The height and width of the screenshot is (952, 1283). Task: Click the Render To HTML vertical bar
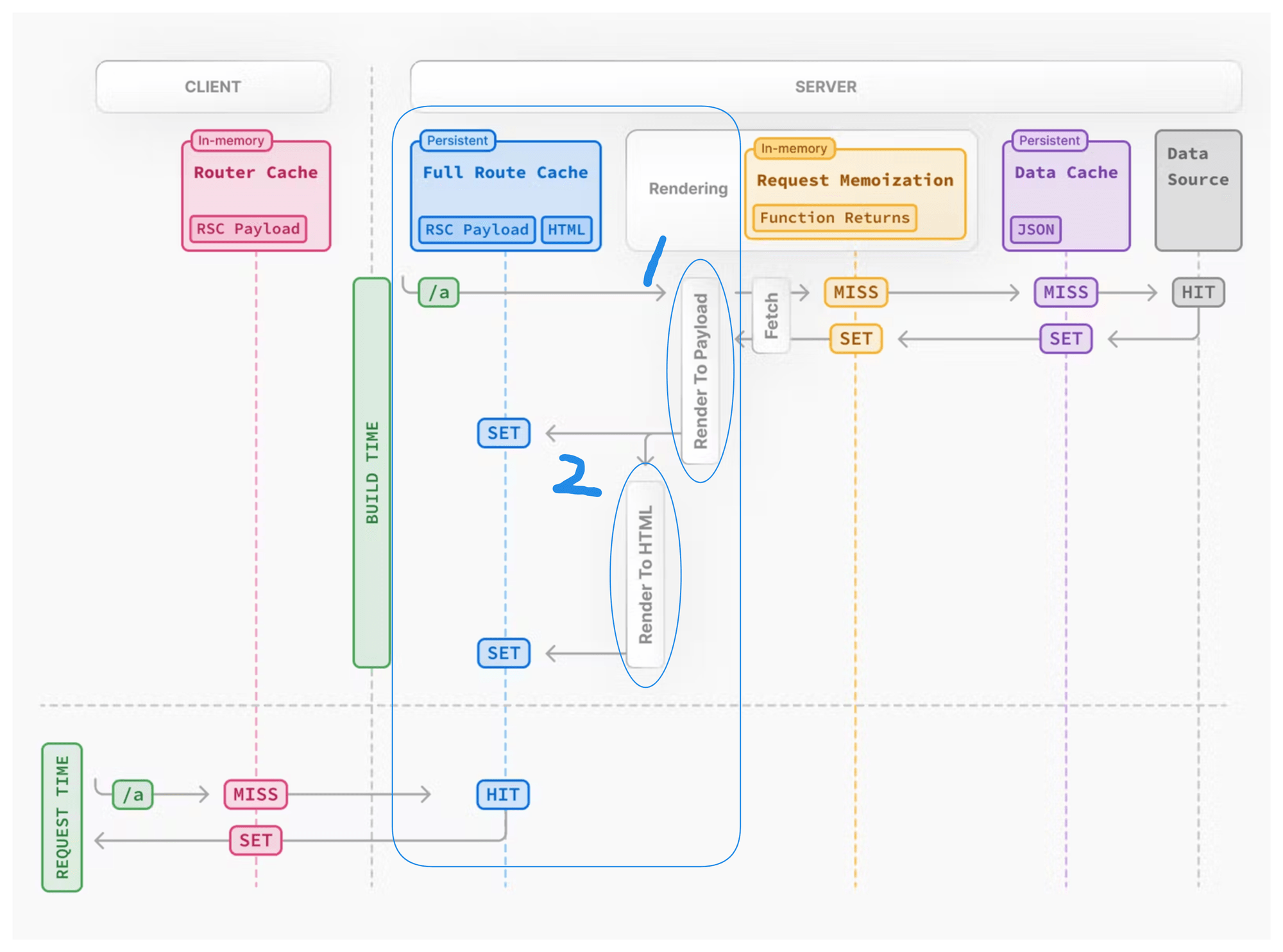click(x=645, y=574)
